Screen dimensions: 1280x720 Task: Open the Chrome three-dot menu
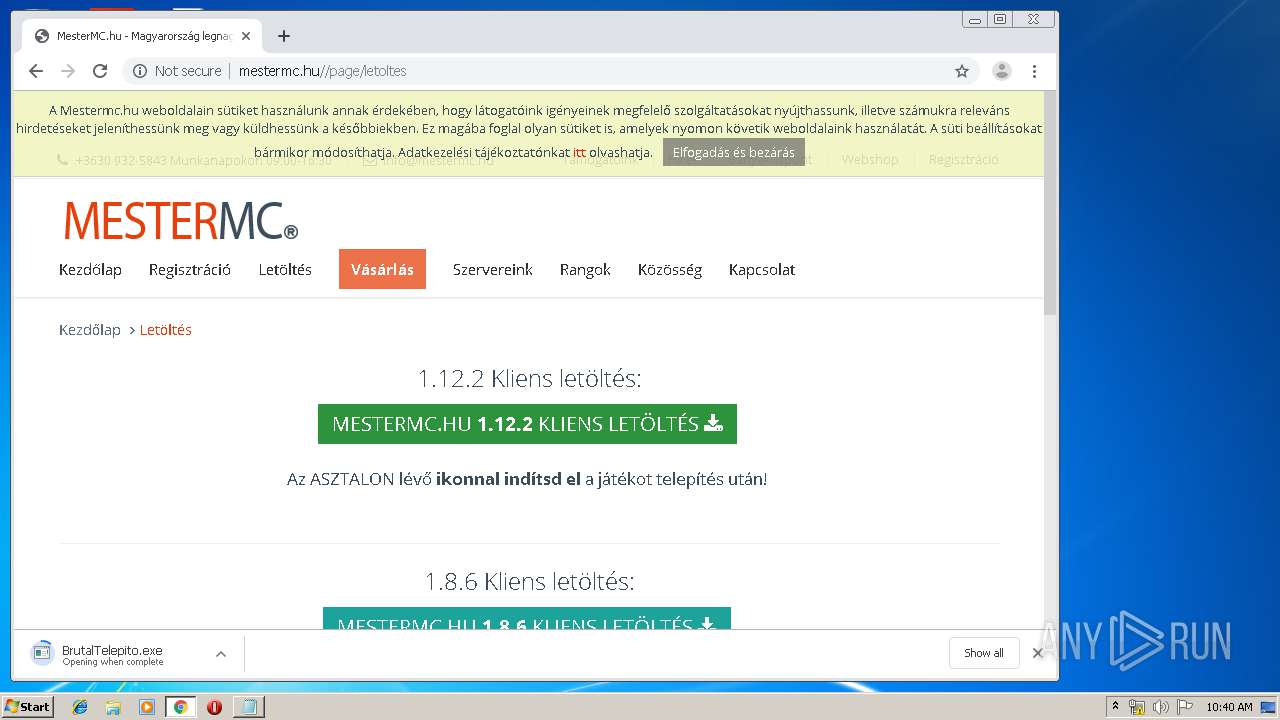(1035, 71)
